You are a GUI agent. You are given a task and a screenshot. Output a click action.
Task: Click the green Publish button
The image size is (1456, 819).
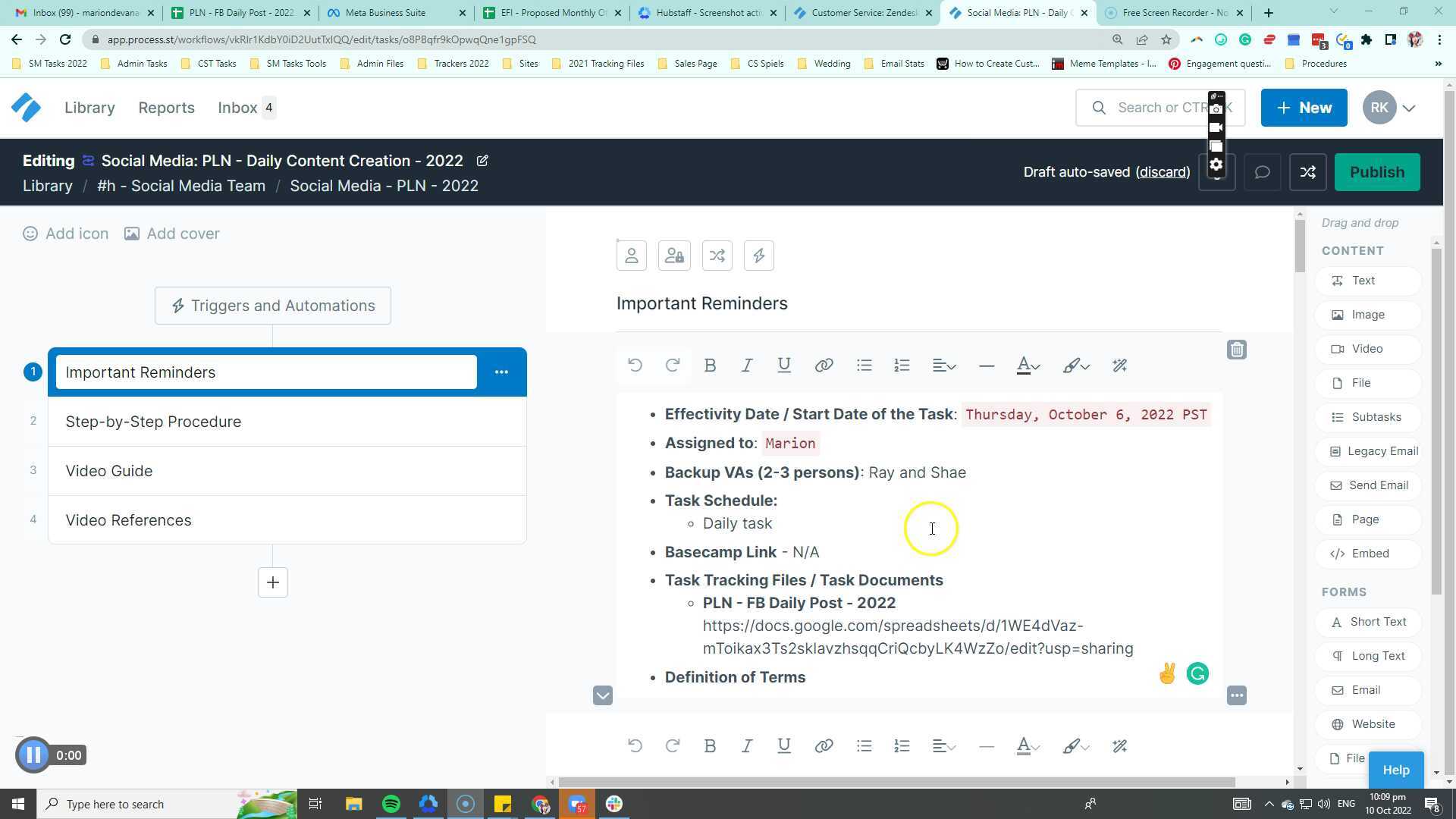[1376, 172]
